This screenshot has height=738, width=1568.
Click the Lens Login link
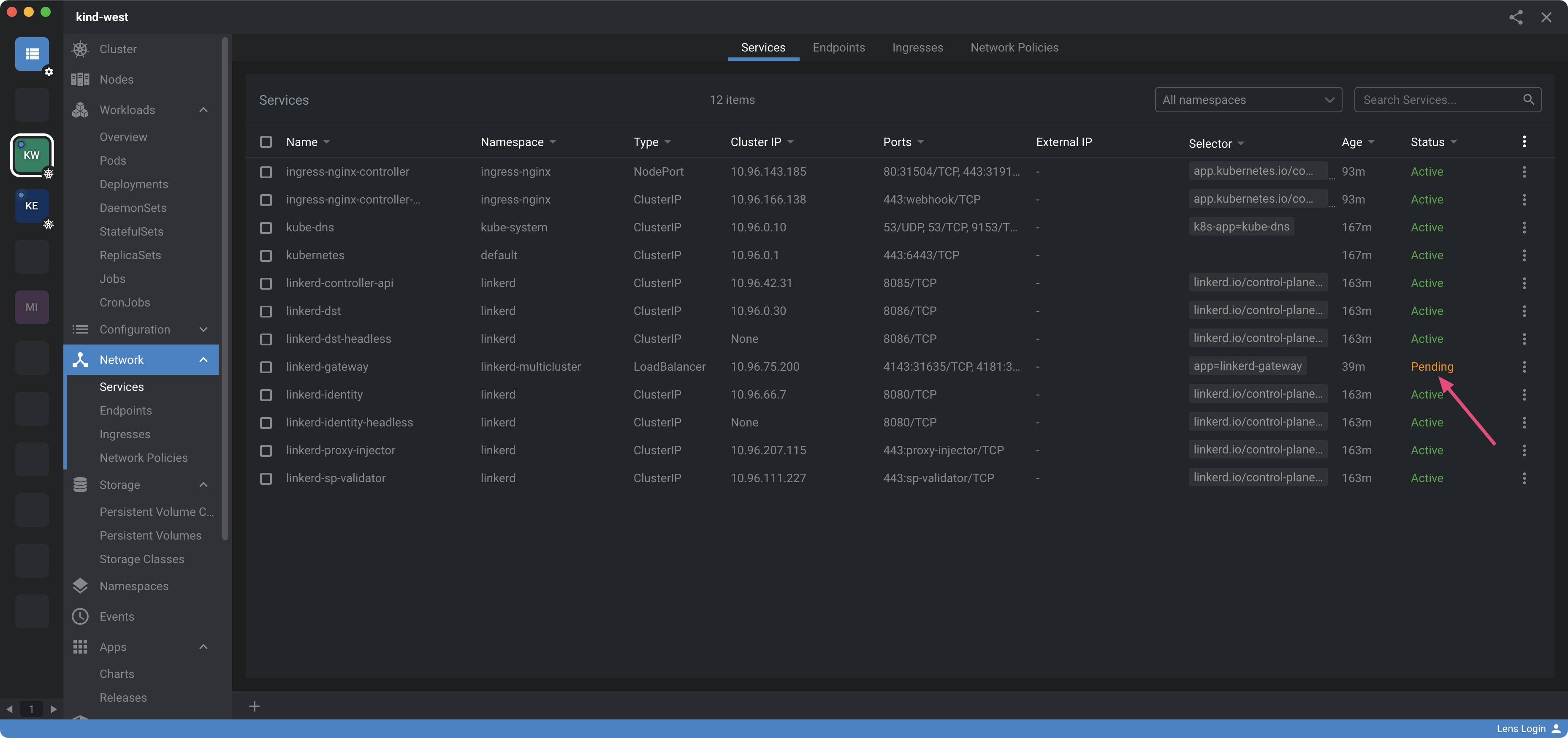tap(1521, 728)
